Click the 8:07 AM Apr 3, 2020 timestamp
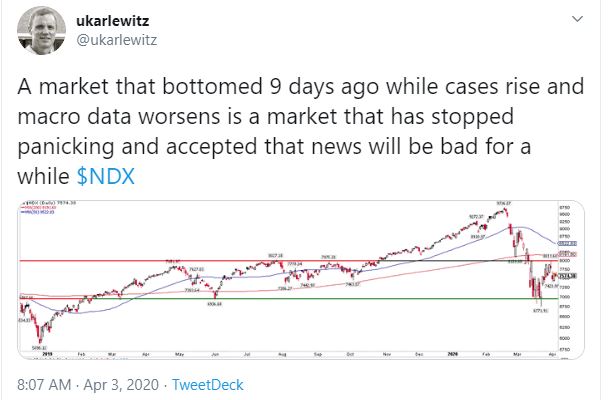Screen dimensions: 614x400 point(88,385)
